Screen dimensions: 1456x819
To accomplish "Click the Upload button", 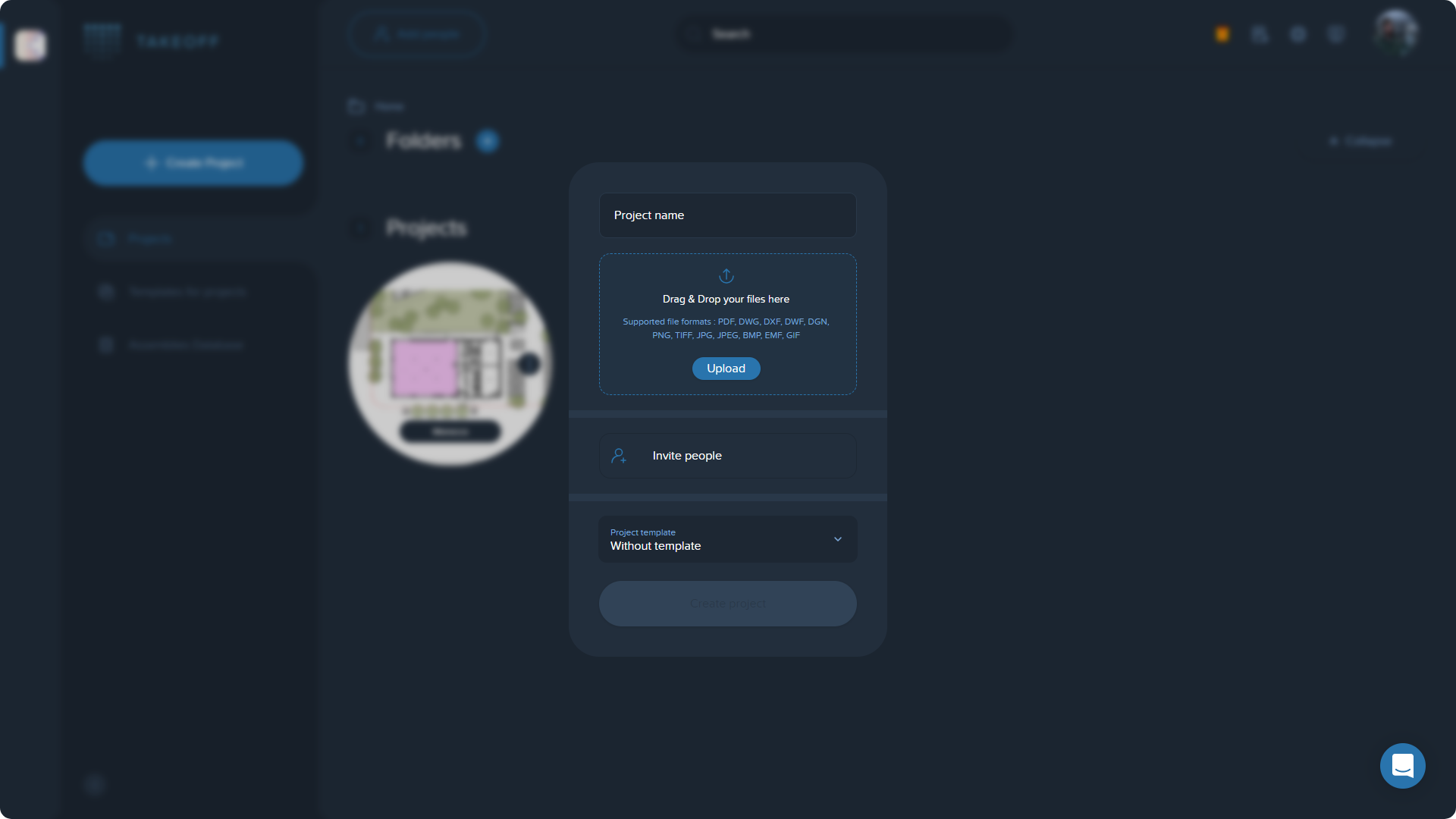I will coord(726,369).
